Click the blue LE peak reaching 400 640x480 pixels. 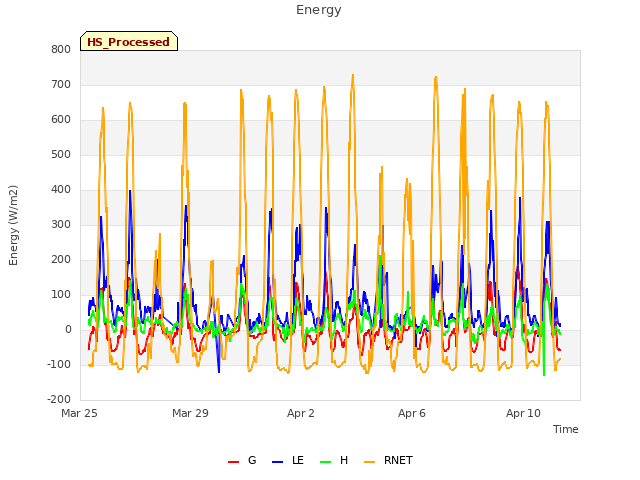pyautogui.click(x=130, y=191)
